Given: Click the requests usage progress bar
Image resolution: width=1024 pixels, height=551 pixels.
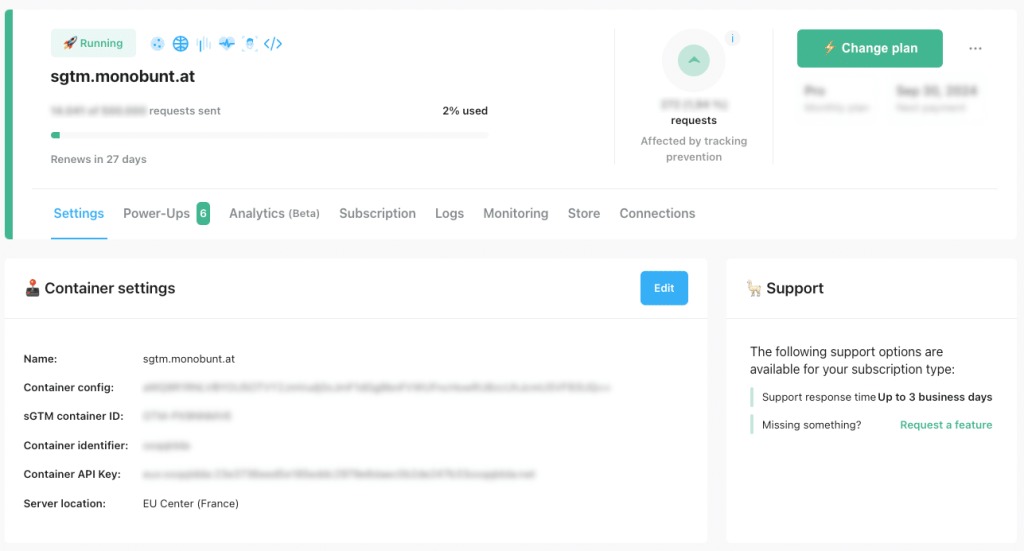Looking at the screenshot, I should tap(269, 135).
